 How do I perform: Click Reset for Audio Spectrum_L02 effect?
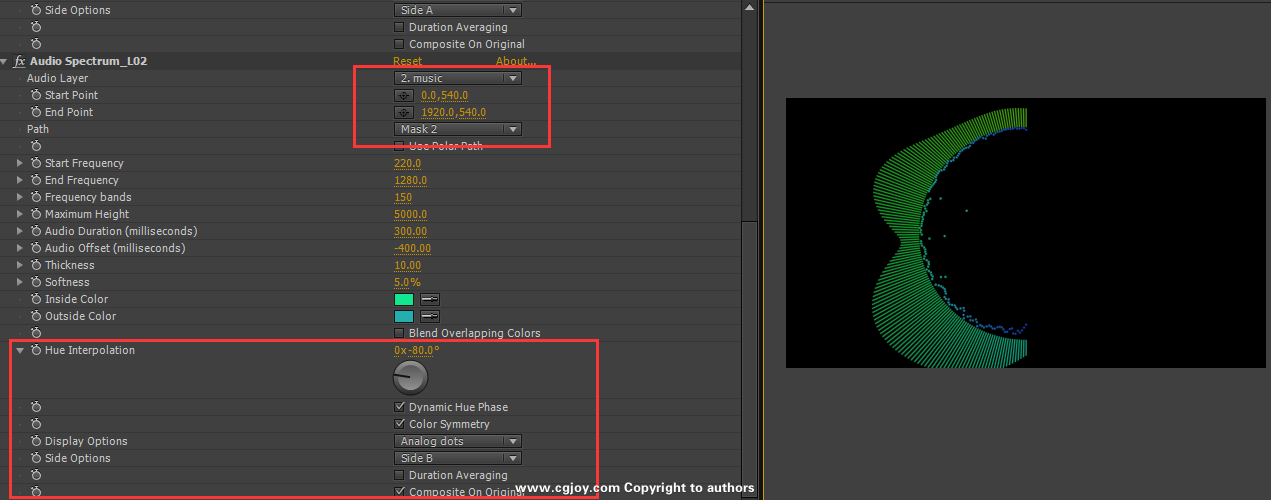pyautogui.click(x=407, y=61)
